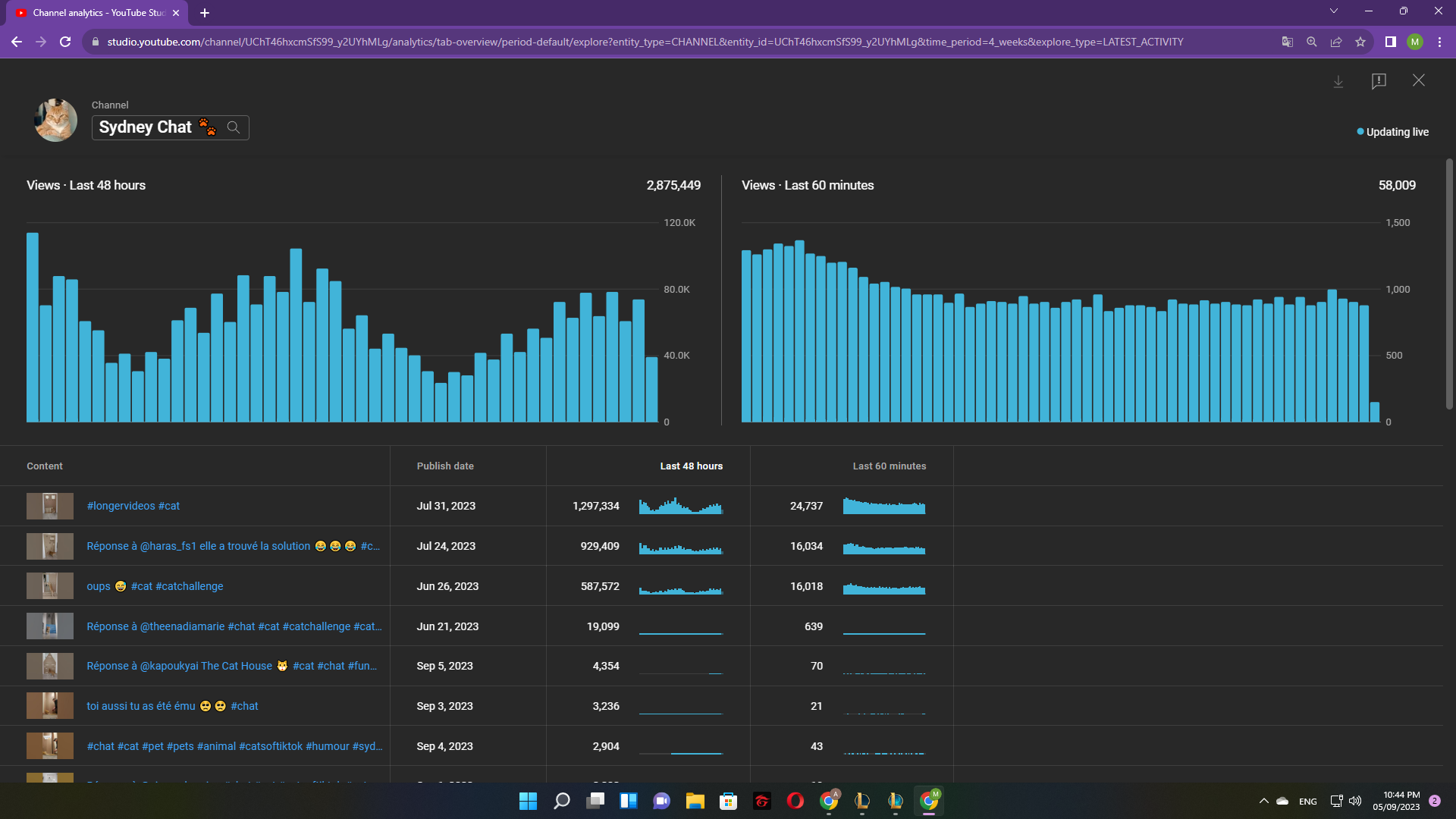The width and height of the screenshot is (1456, 819).
Task: Click the share page icon in the address bar
Action: coord(1336,42)
